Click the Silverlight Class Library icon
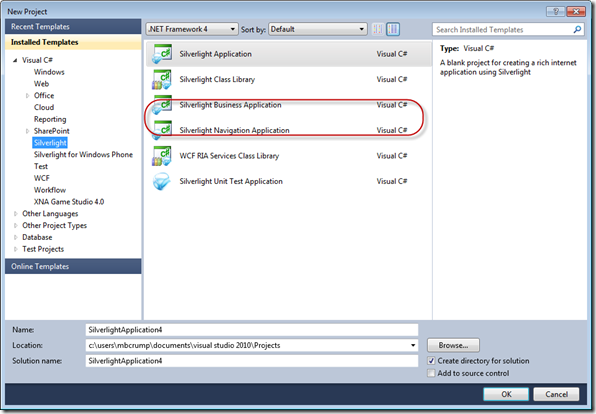The height and width of the screenshot is (414, 596). [x=162, y=79]
